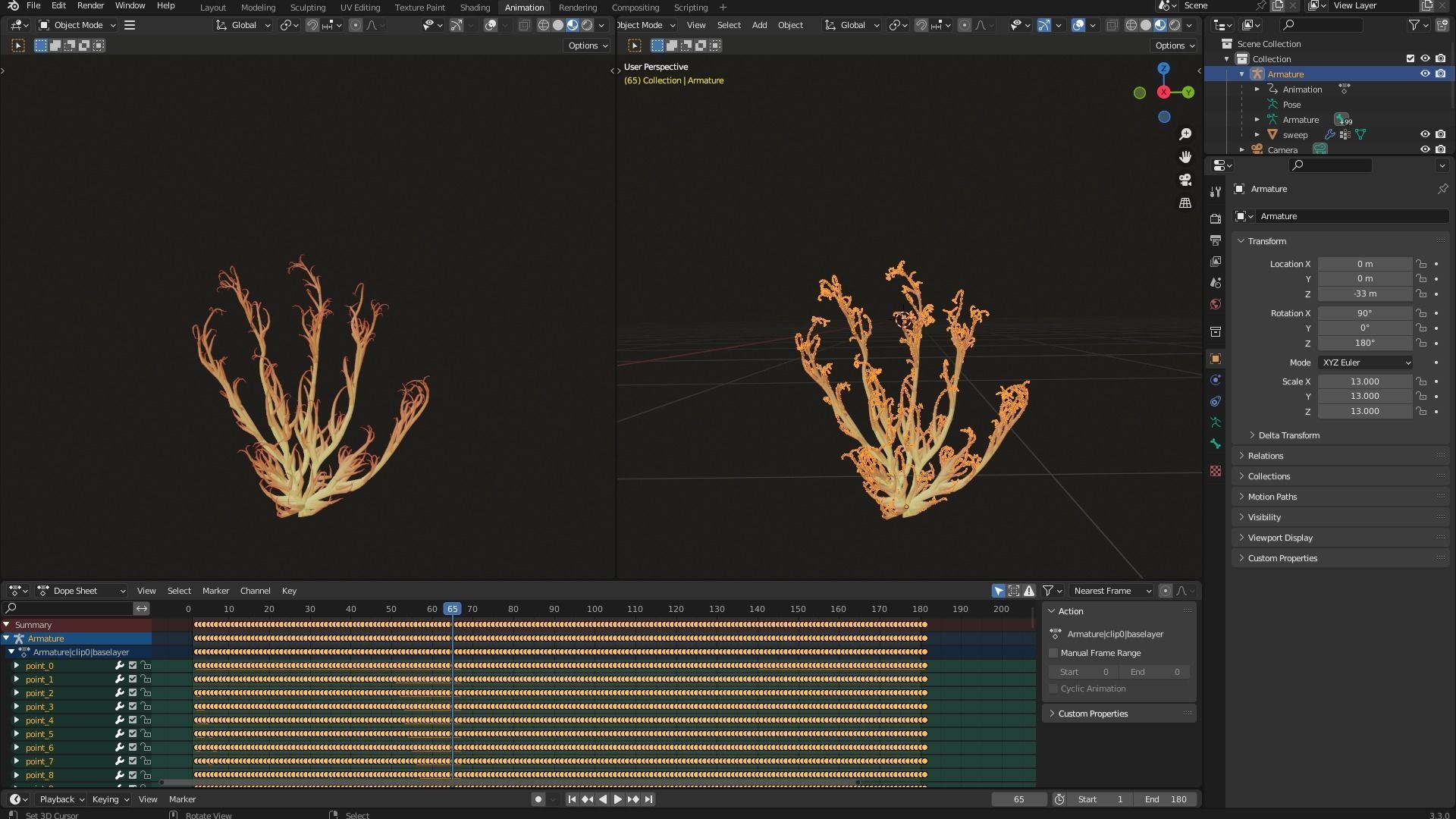Toggle Only Show Errors warning icon
This screenshot has height=819, width=1456.
coord(1029,591)
